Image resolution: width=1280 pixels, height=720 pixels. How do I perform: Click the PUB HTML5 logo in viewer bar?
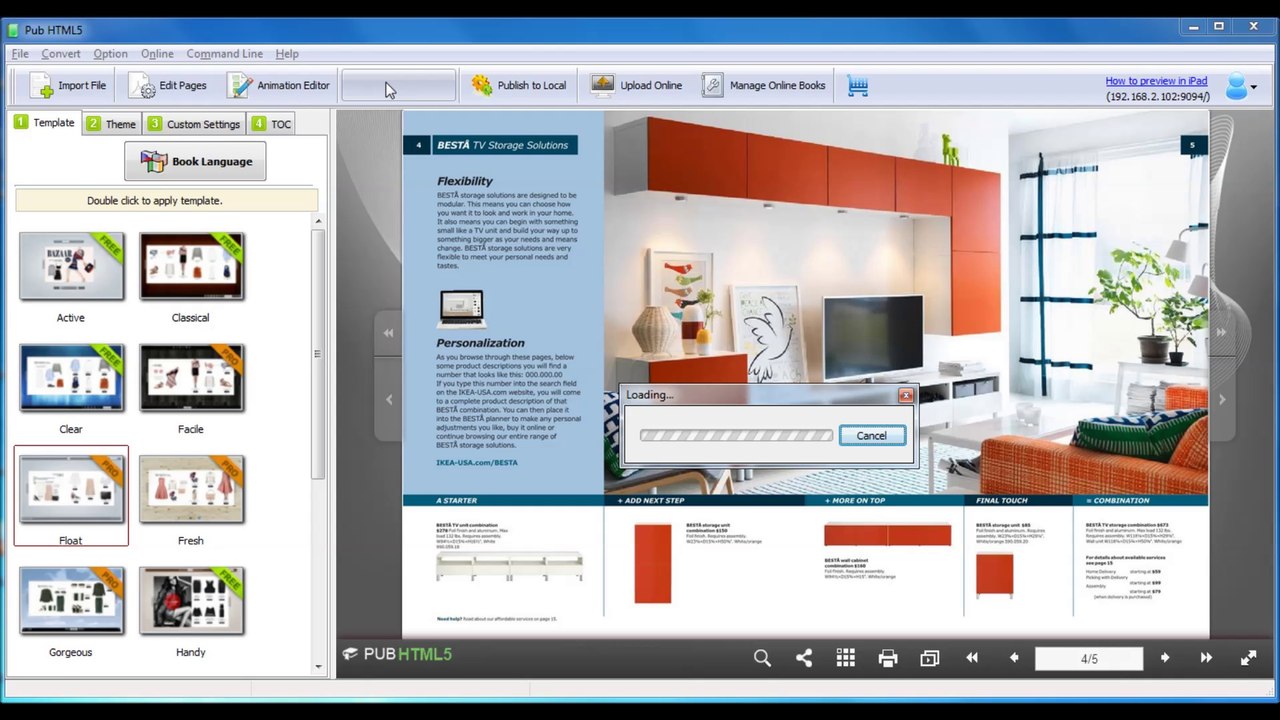398,654
